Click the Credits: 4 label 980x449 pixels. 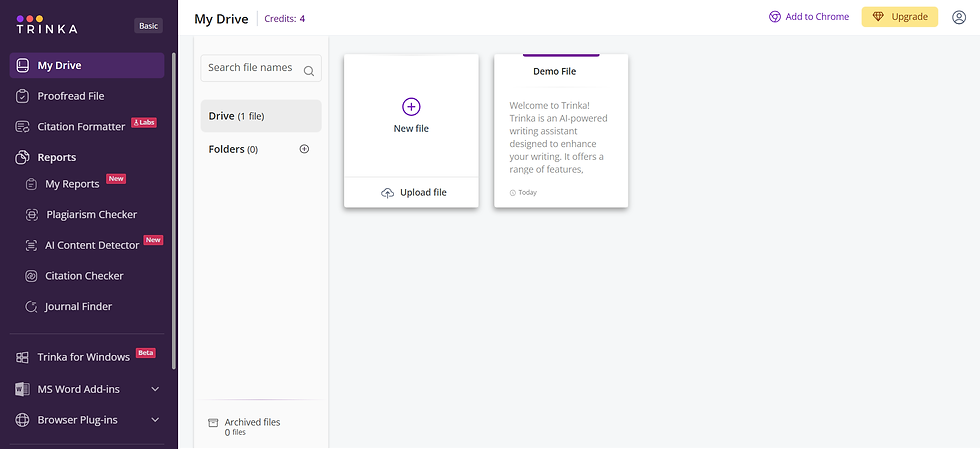coord(284,19)
